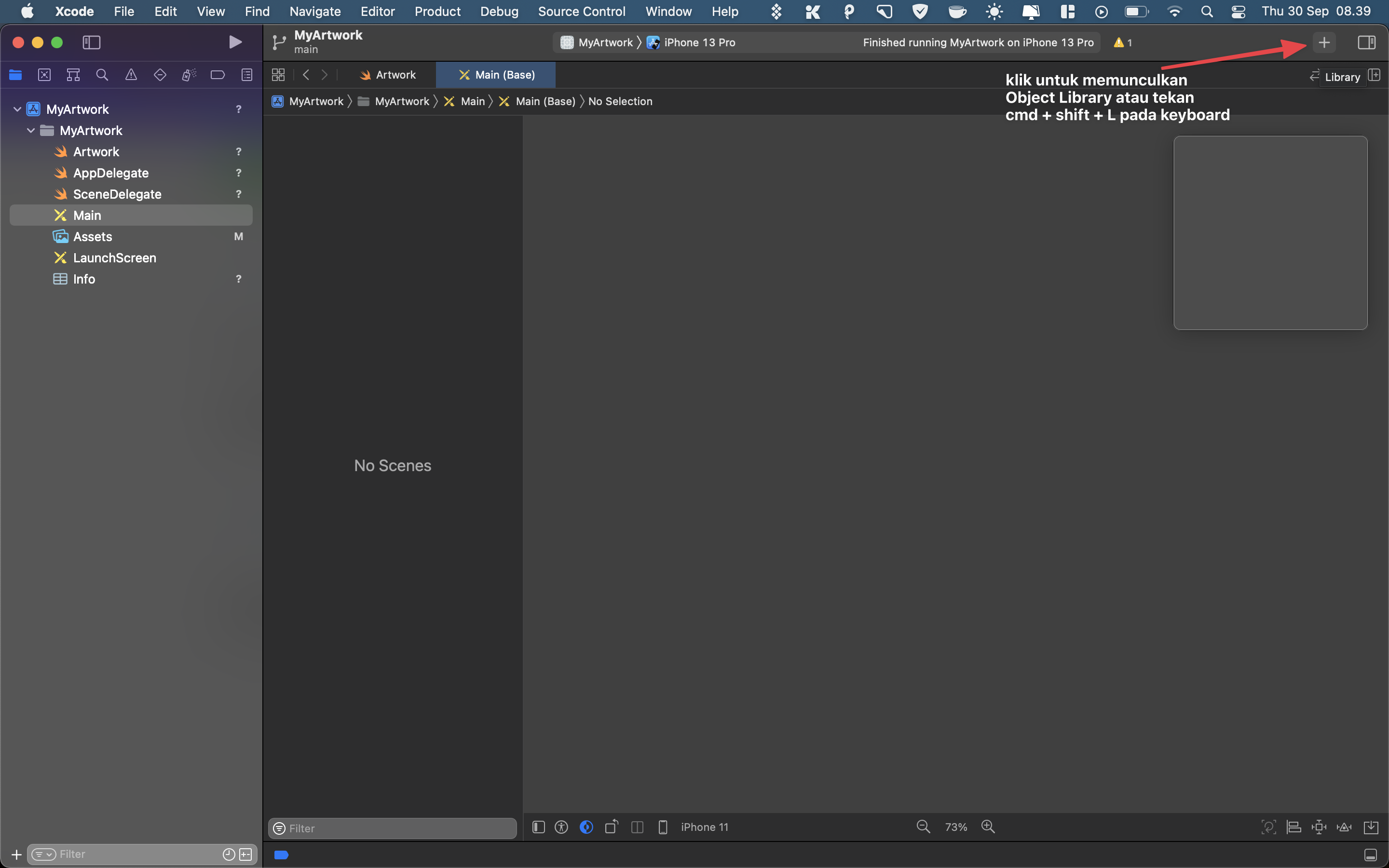Toggle document outline visibility
The image size is (1389, 868).
pos(538,827)
